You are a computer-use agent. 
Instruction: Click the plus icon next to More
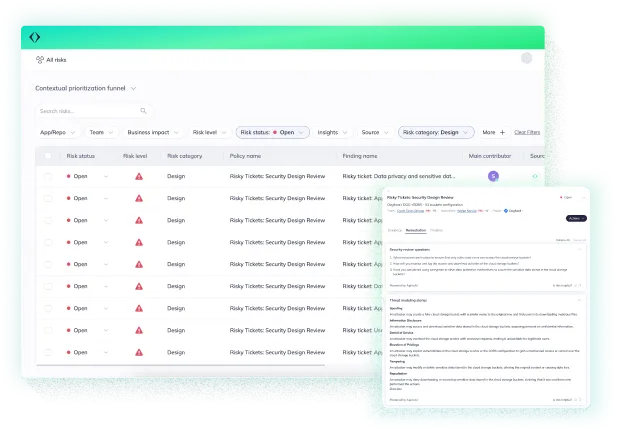(502, 133)
